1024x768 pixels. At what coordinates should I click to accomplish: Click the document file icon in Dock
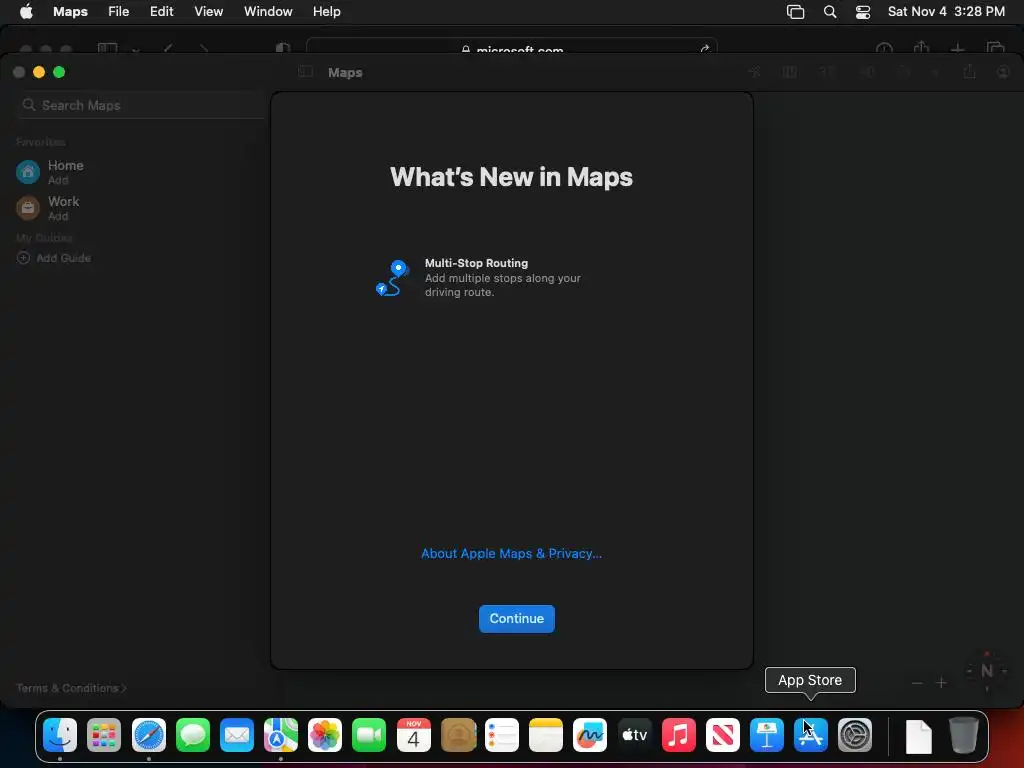click(919, 736)
